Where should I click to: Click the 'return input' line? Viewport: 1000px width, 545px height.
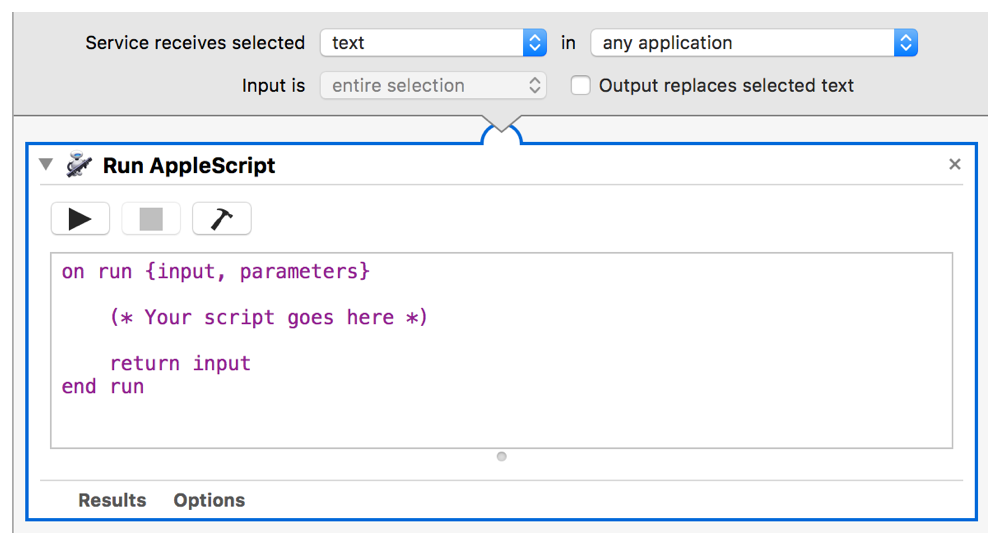coord(180,363)
